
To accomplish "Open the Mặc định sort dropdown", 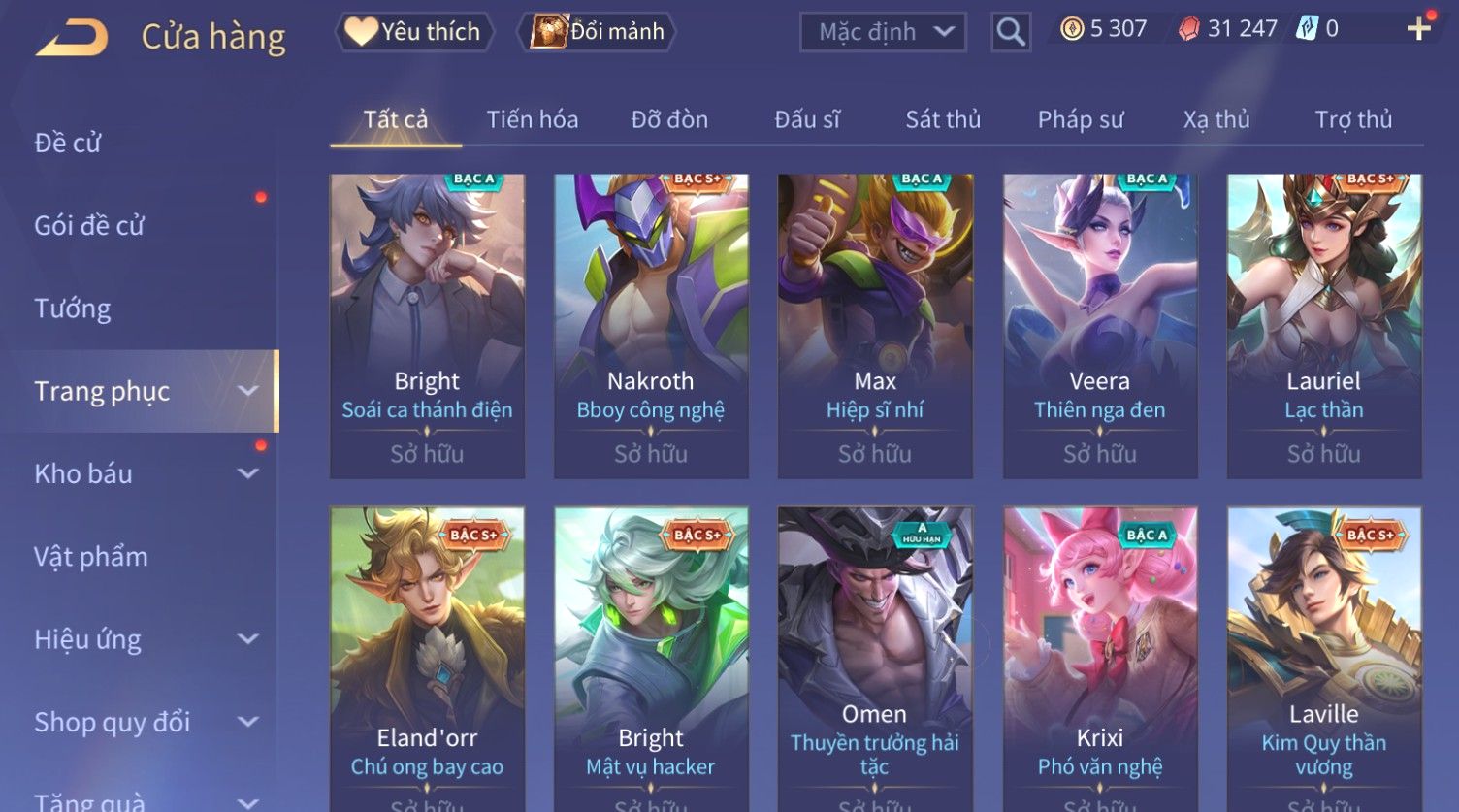I will pos(883,32).
